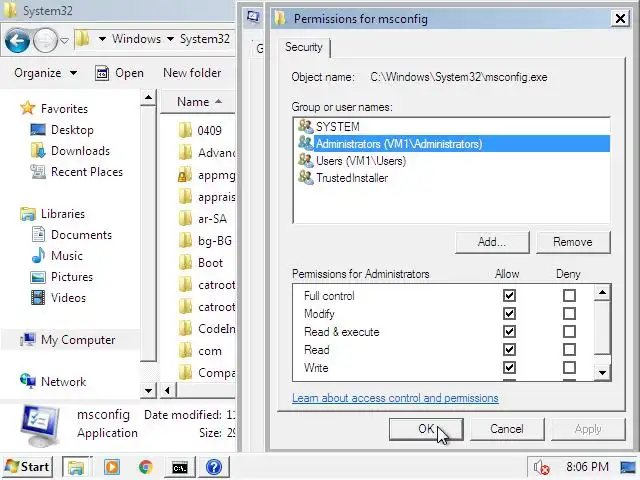Click navigation pane scroll down arrow

(148, 391)
